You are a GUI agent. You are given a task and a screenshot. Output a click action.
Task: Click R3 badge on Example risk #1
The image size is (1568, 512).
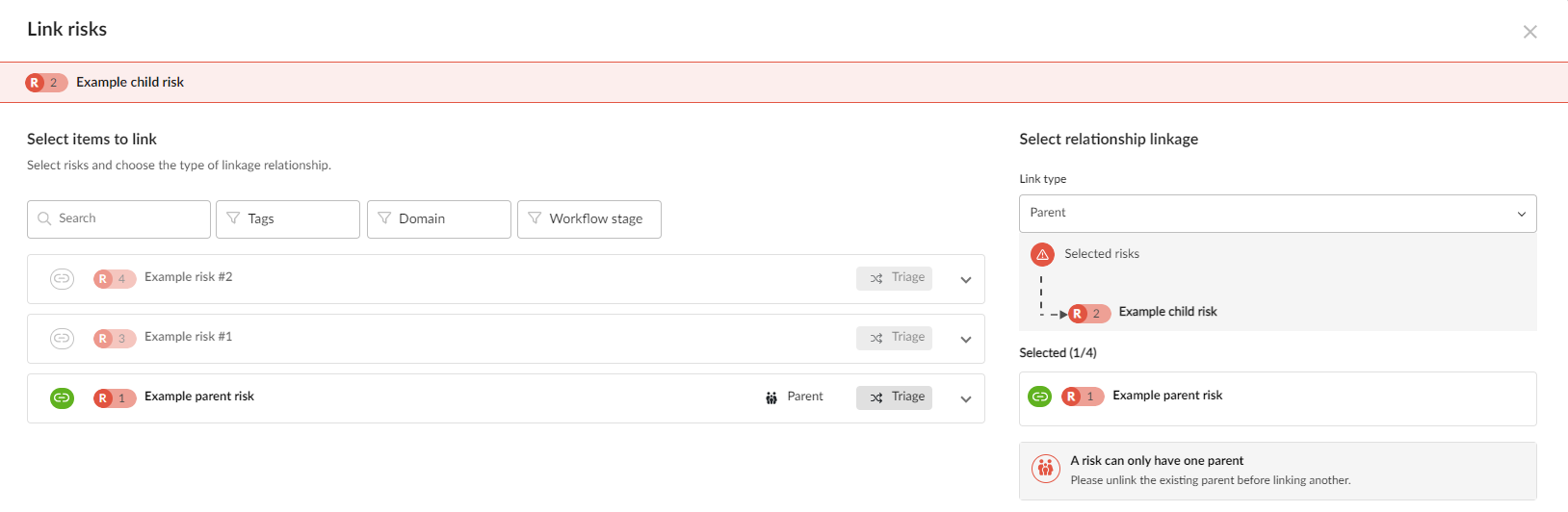pos(114,339)
